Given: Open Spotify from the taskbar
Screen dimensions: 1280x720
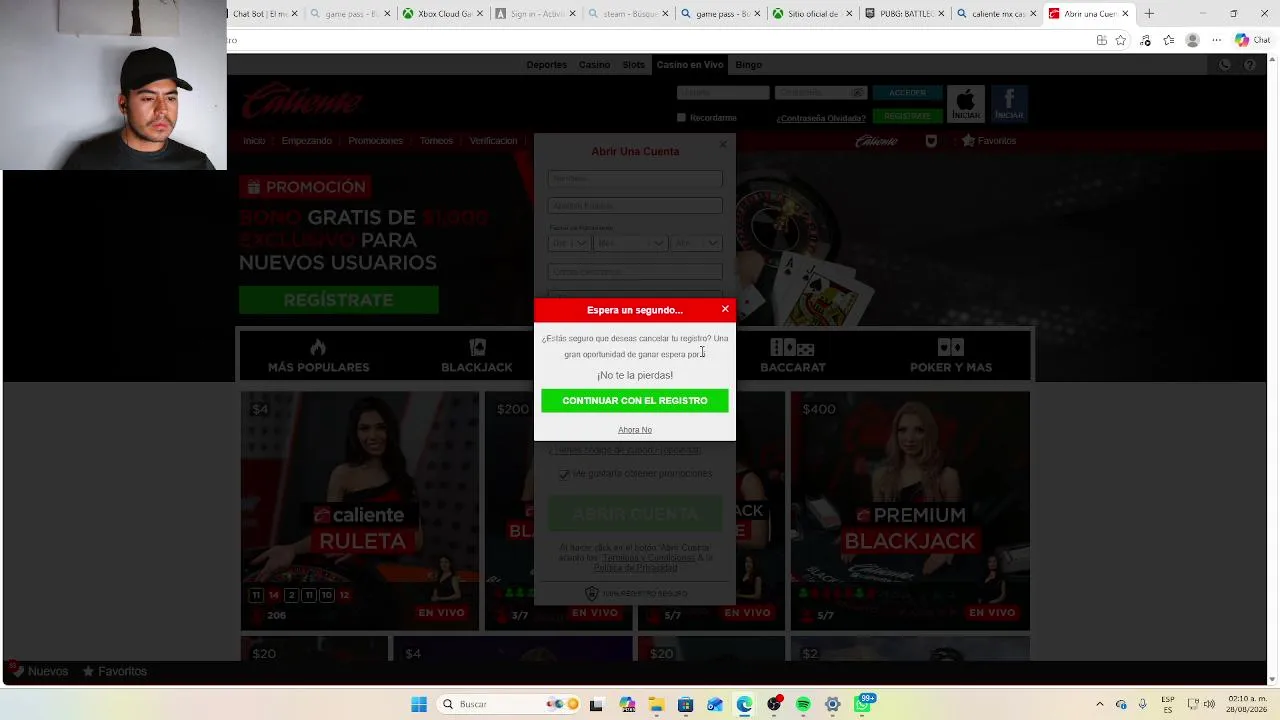Looking at the screenshot, I should pyautogui.click(x=803, y=705).
